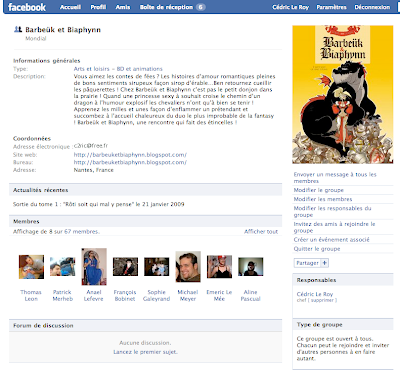Open Paramètres in the top bar

click(x=331, y=7)
